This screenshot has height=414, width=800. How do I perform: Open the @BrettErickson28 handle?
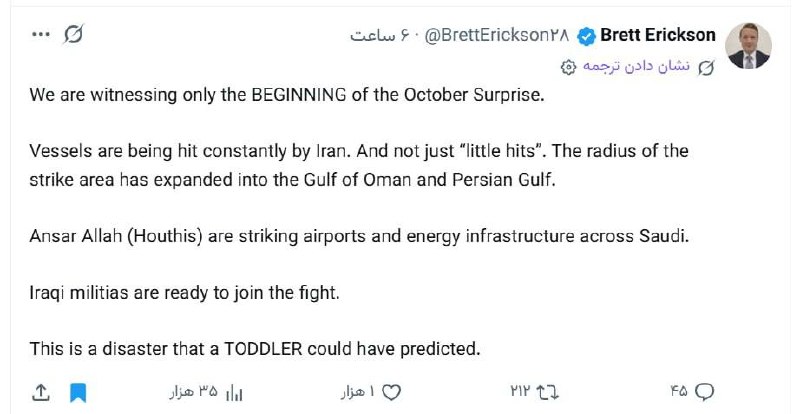point(496,35)
